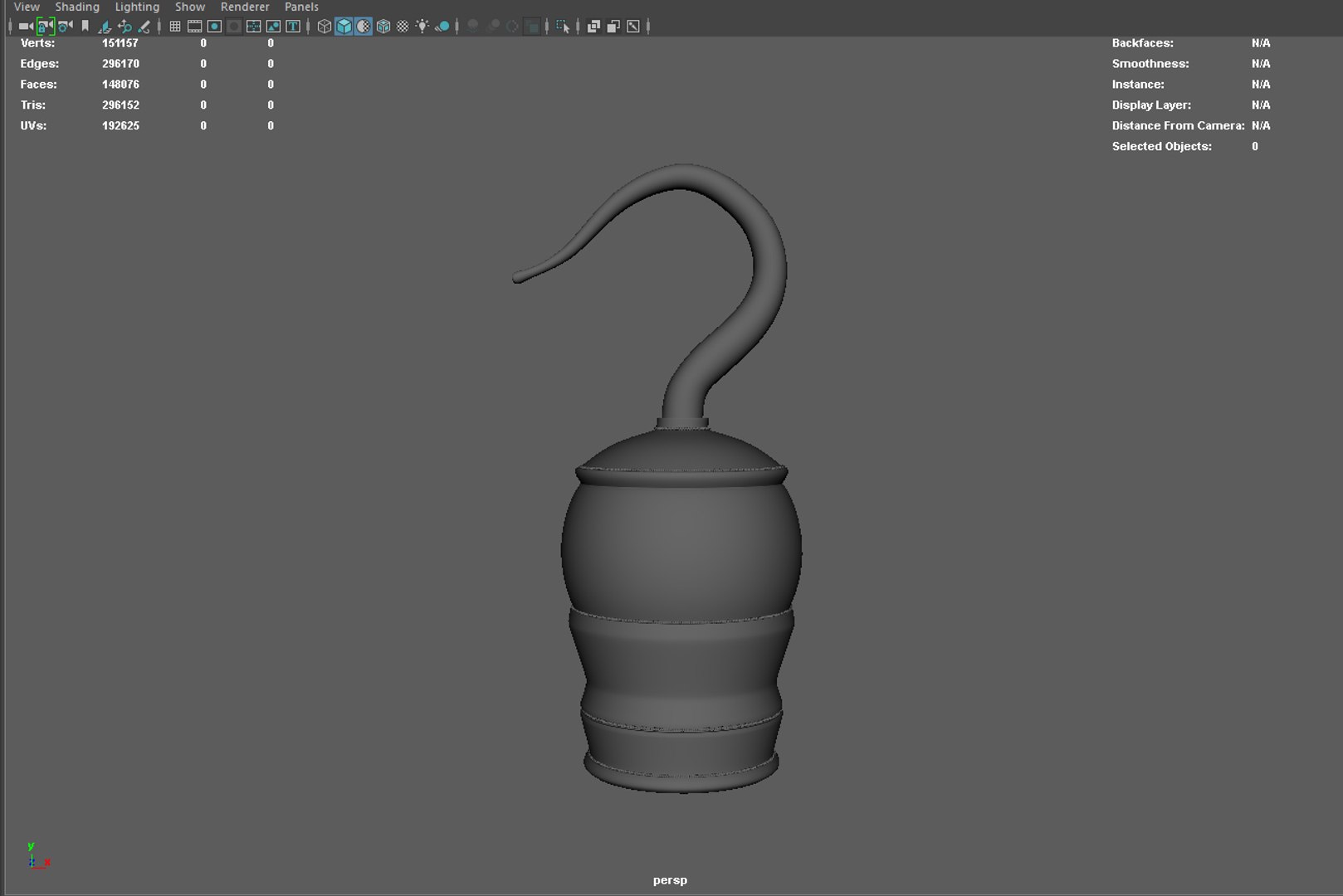Toggle the Safe Title icon

[293, 27]
